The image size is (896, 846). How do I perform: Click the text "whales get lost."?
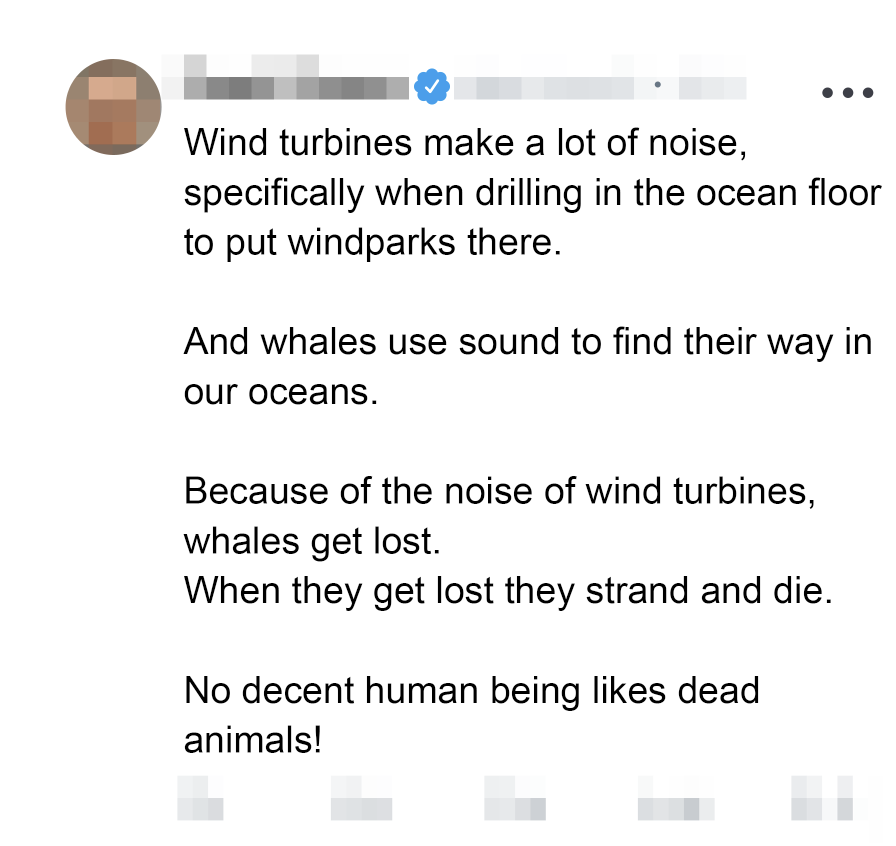312,542
